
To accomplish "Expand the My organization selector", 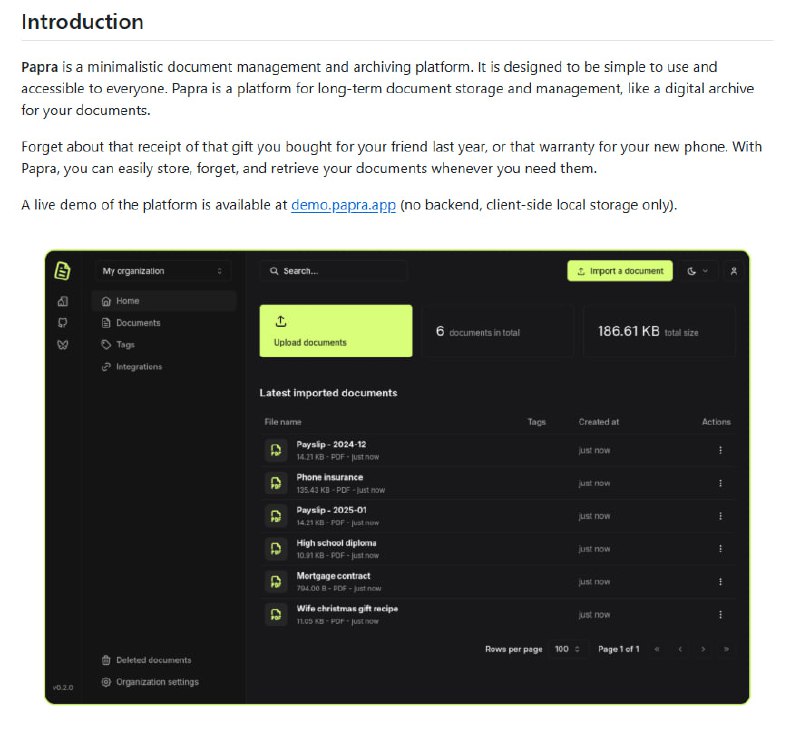I will click(163, 271).
